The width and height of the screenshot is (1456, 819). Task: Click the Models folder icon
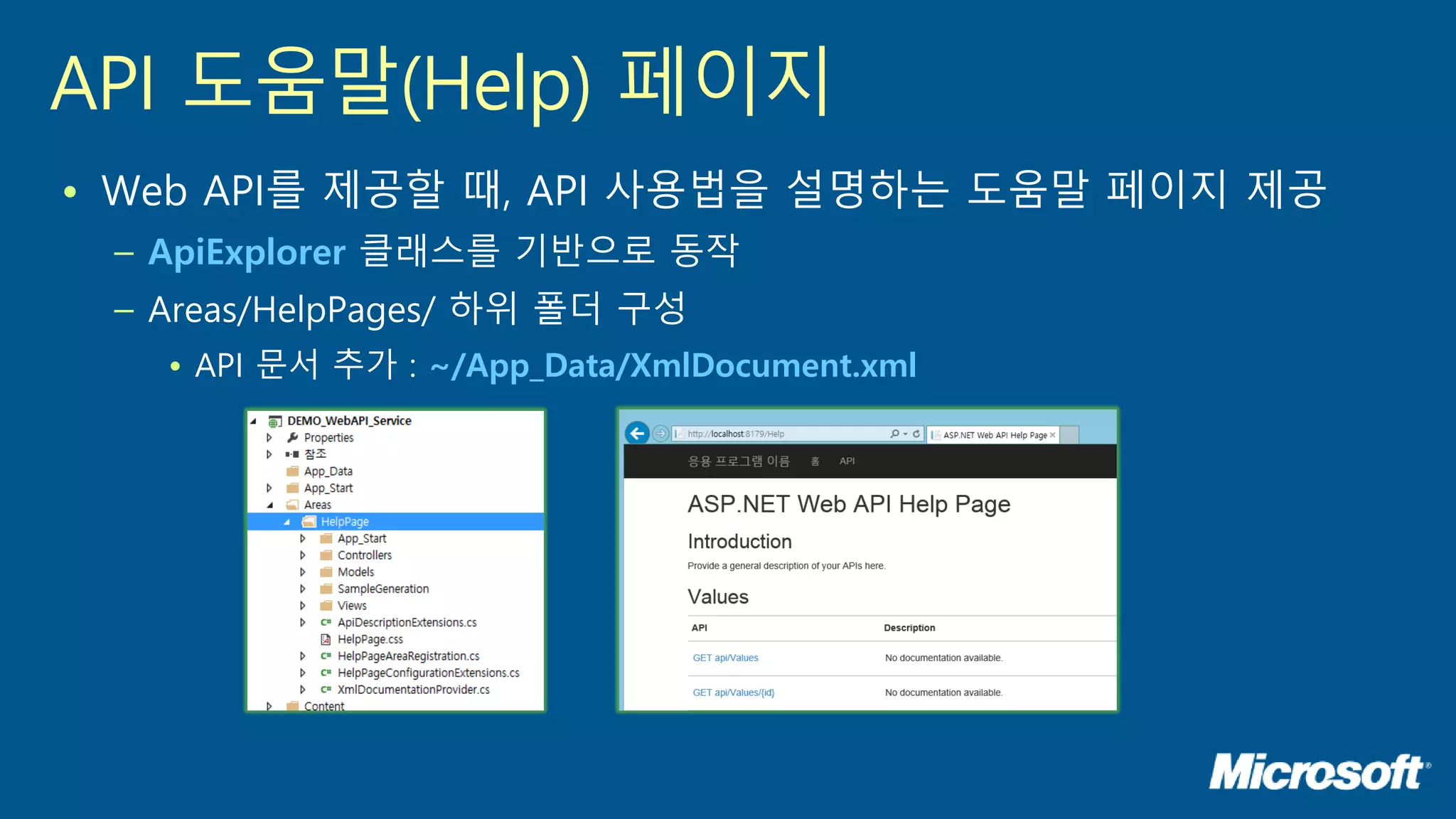pyautogui.click(x=326, y=572)
